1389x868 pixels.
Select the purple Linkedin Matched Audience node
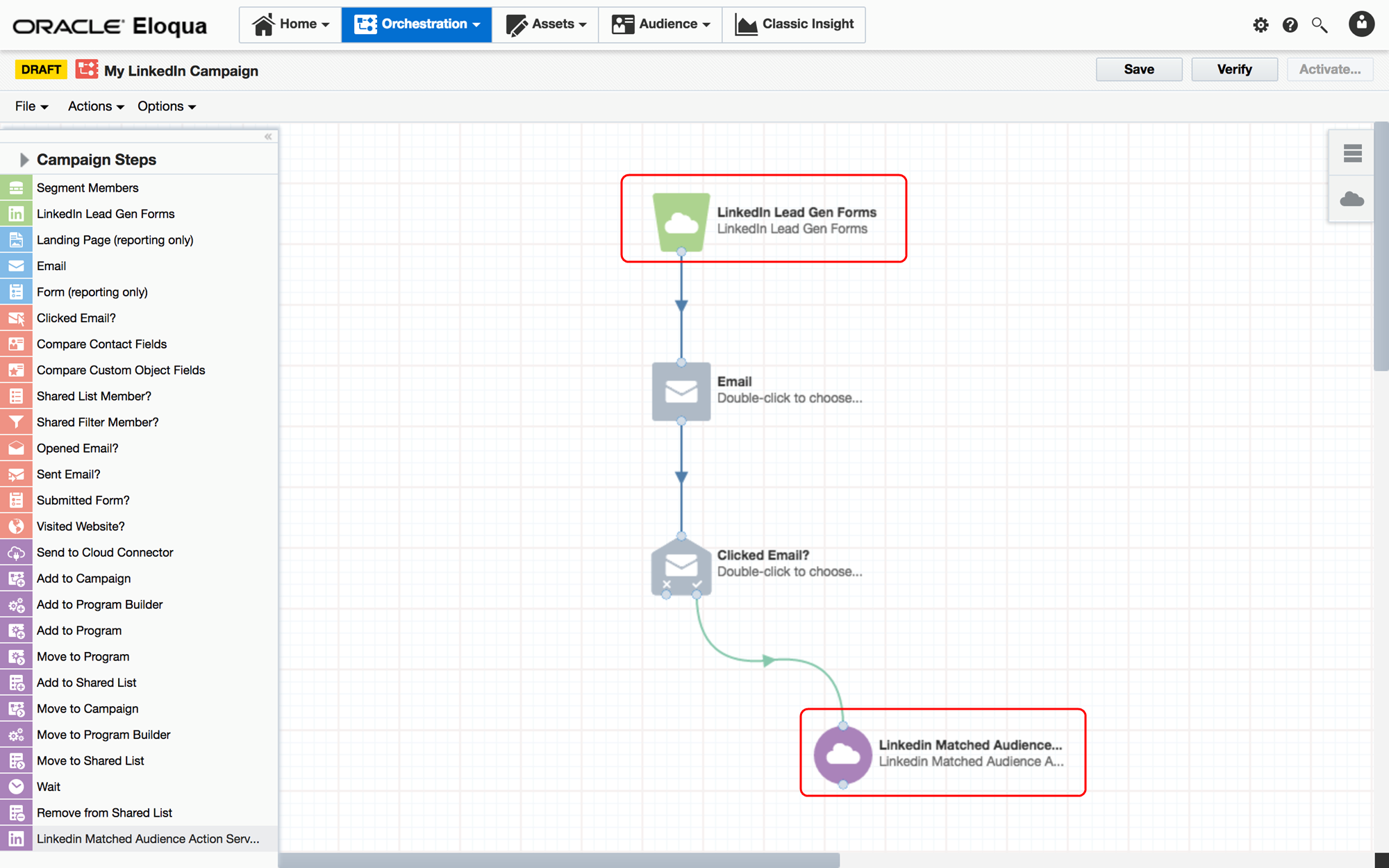pos(843,754)
